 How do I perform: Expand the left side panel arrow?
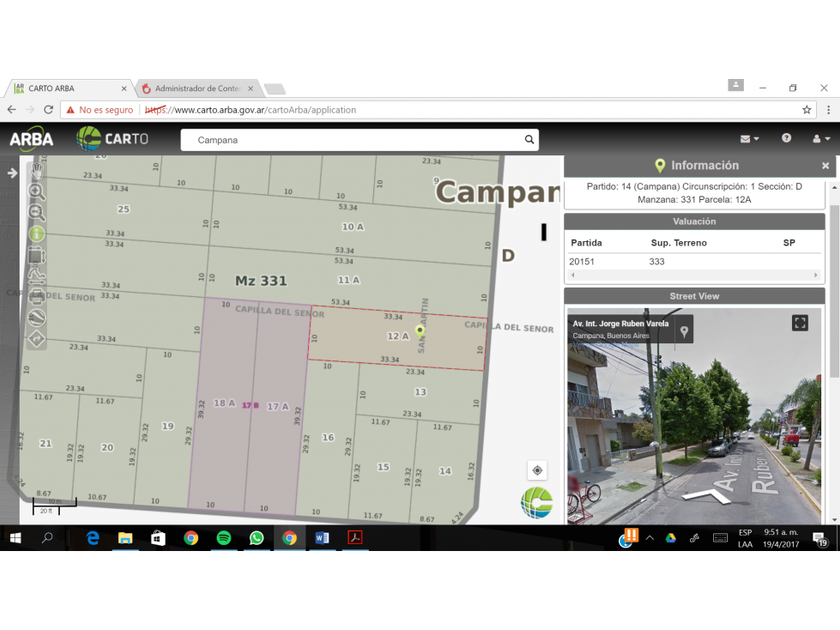coord(12,173)
